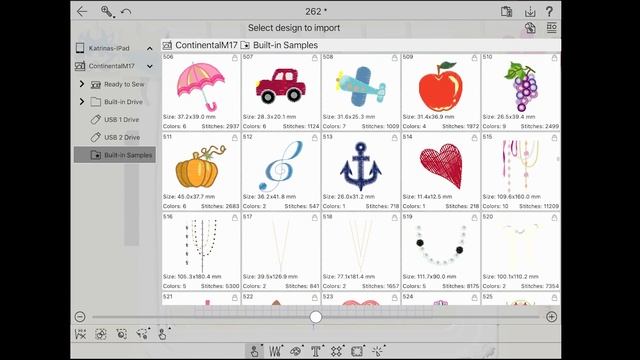Tap the lock icon on design 519

474,218
